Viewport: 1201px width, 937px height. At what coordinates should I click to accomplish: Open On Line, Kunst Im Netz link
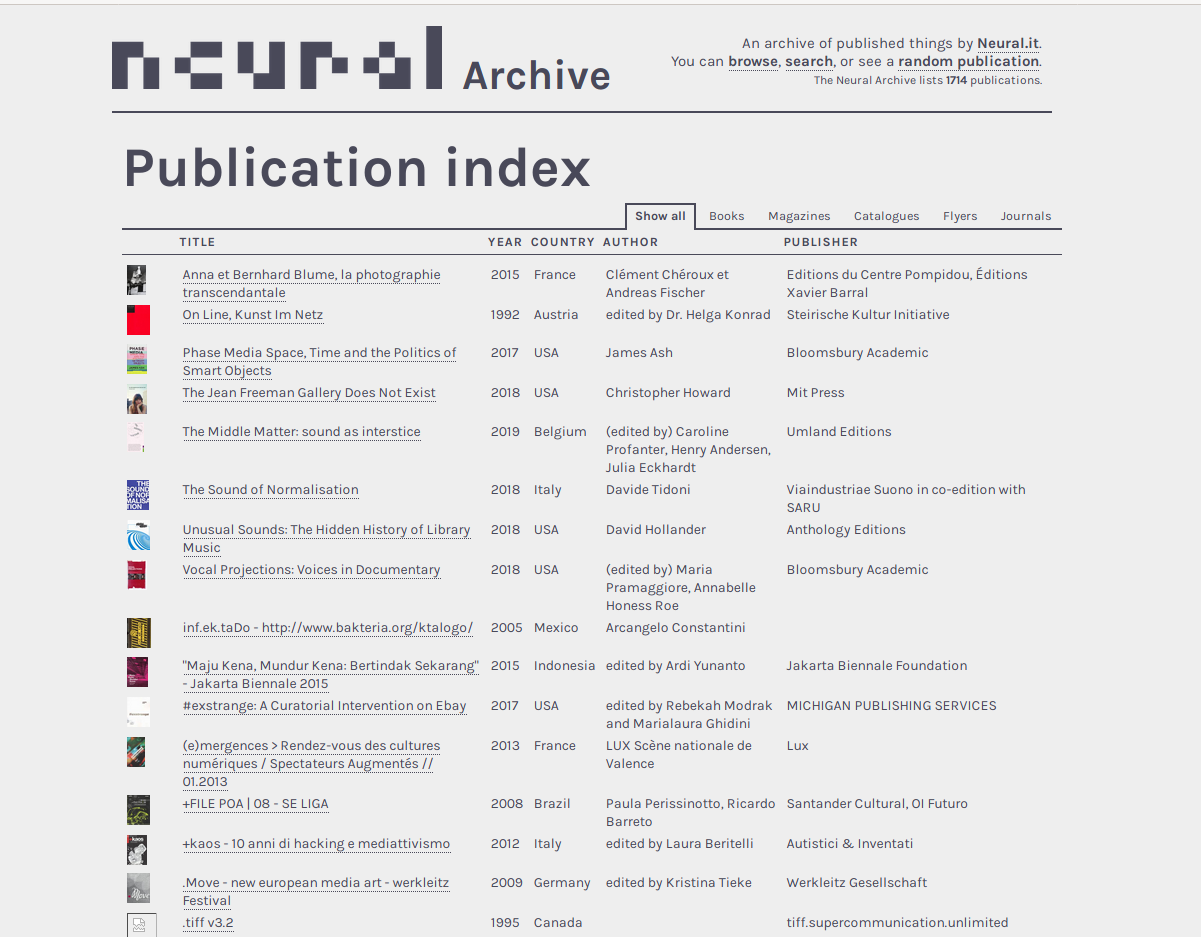coord(253,315)
